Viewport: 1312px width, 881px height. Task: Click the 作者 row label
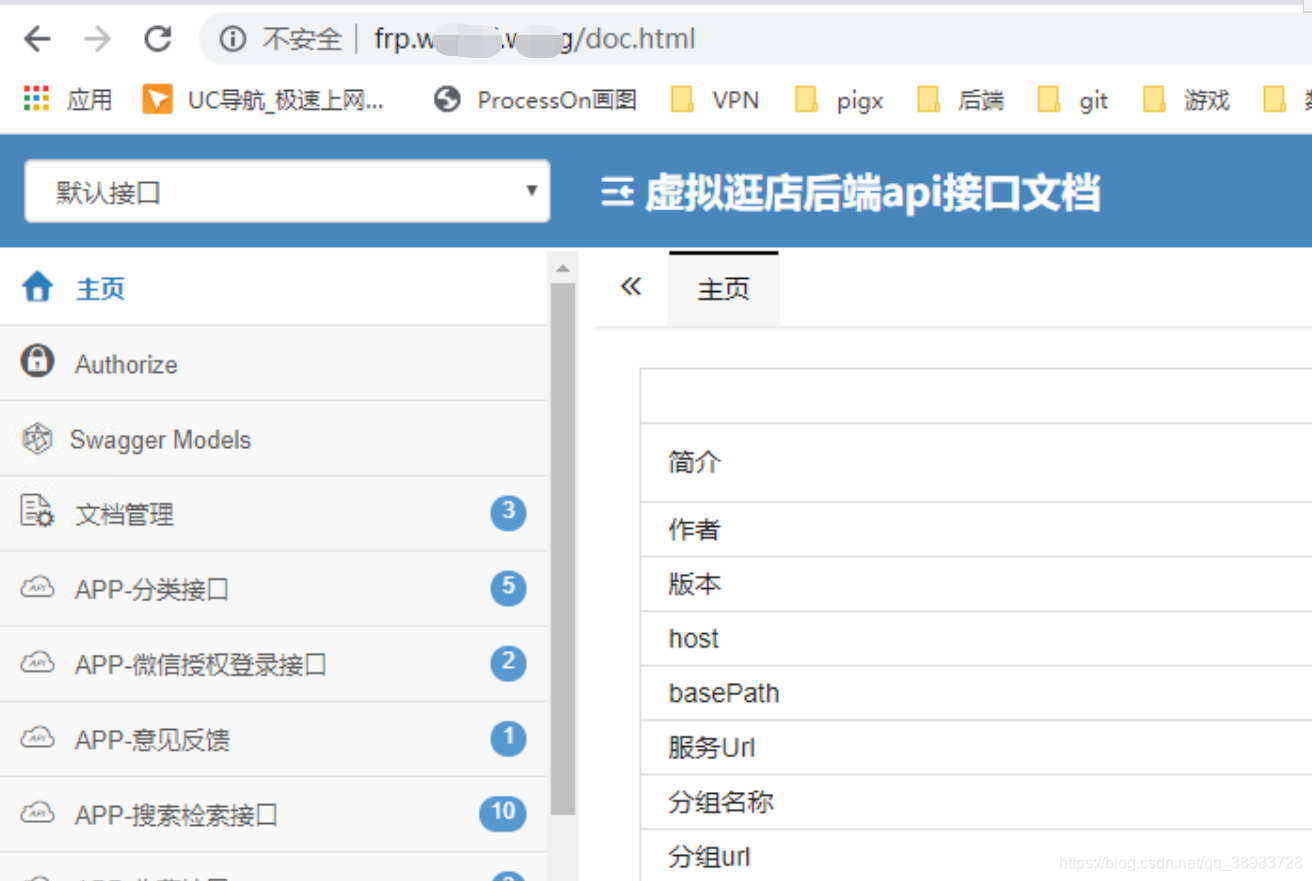point(694,530)
